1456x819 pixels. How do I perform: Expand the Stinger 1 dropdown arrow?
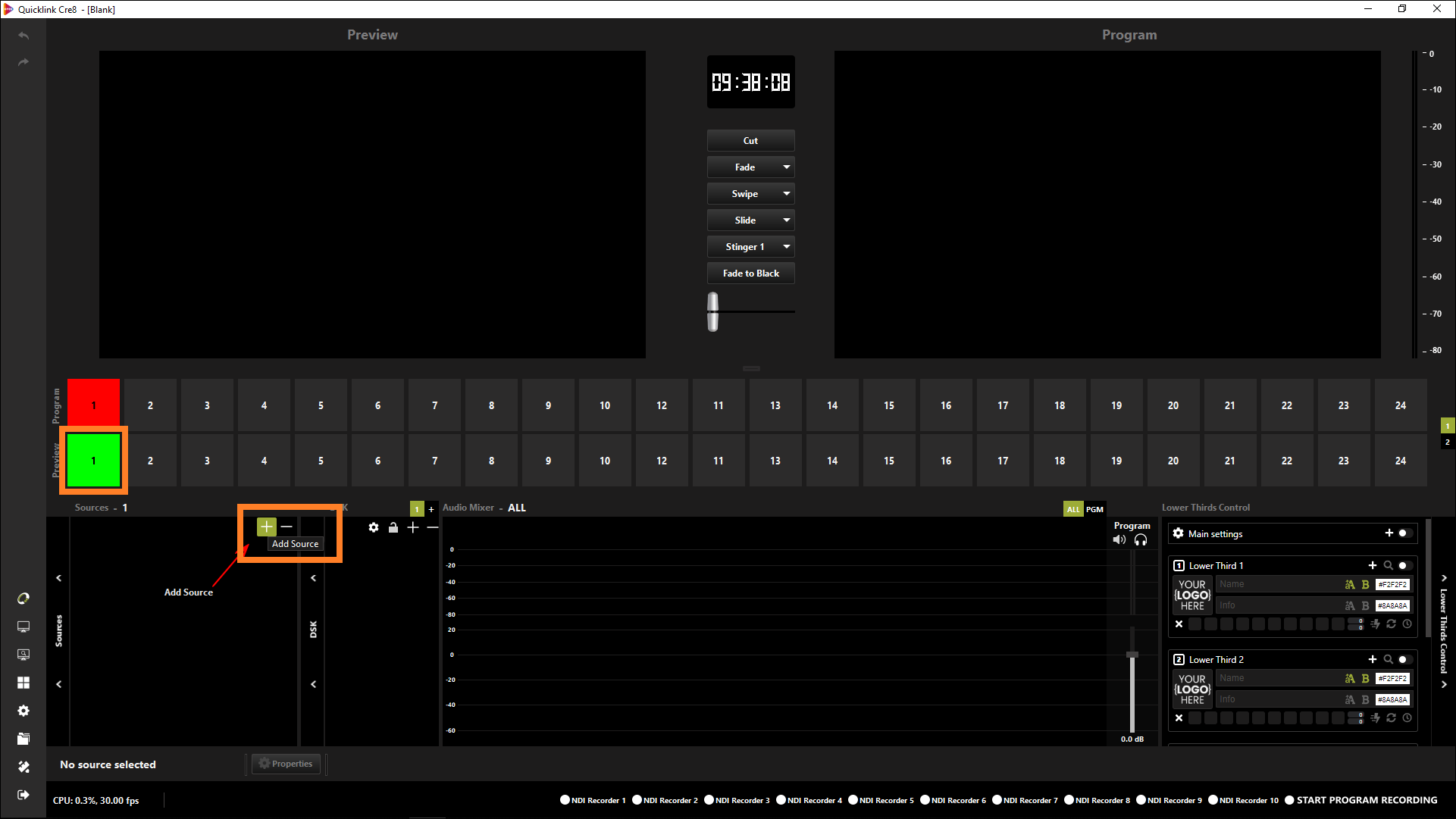click(787, 247)
